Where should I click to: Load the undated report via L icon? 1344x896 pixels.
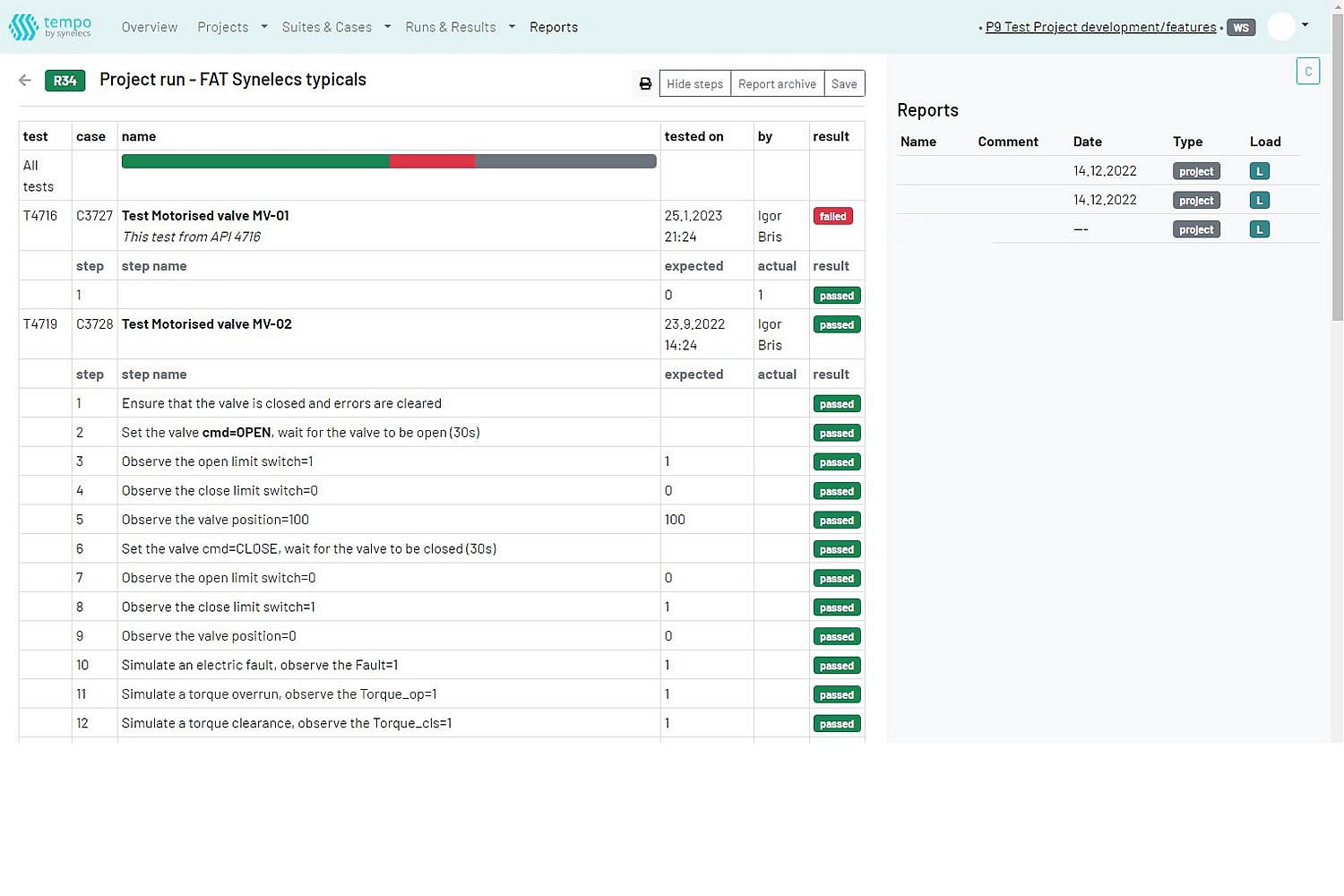[1259, 229]
